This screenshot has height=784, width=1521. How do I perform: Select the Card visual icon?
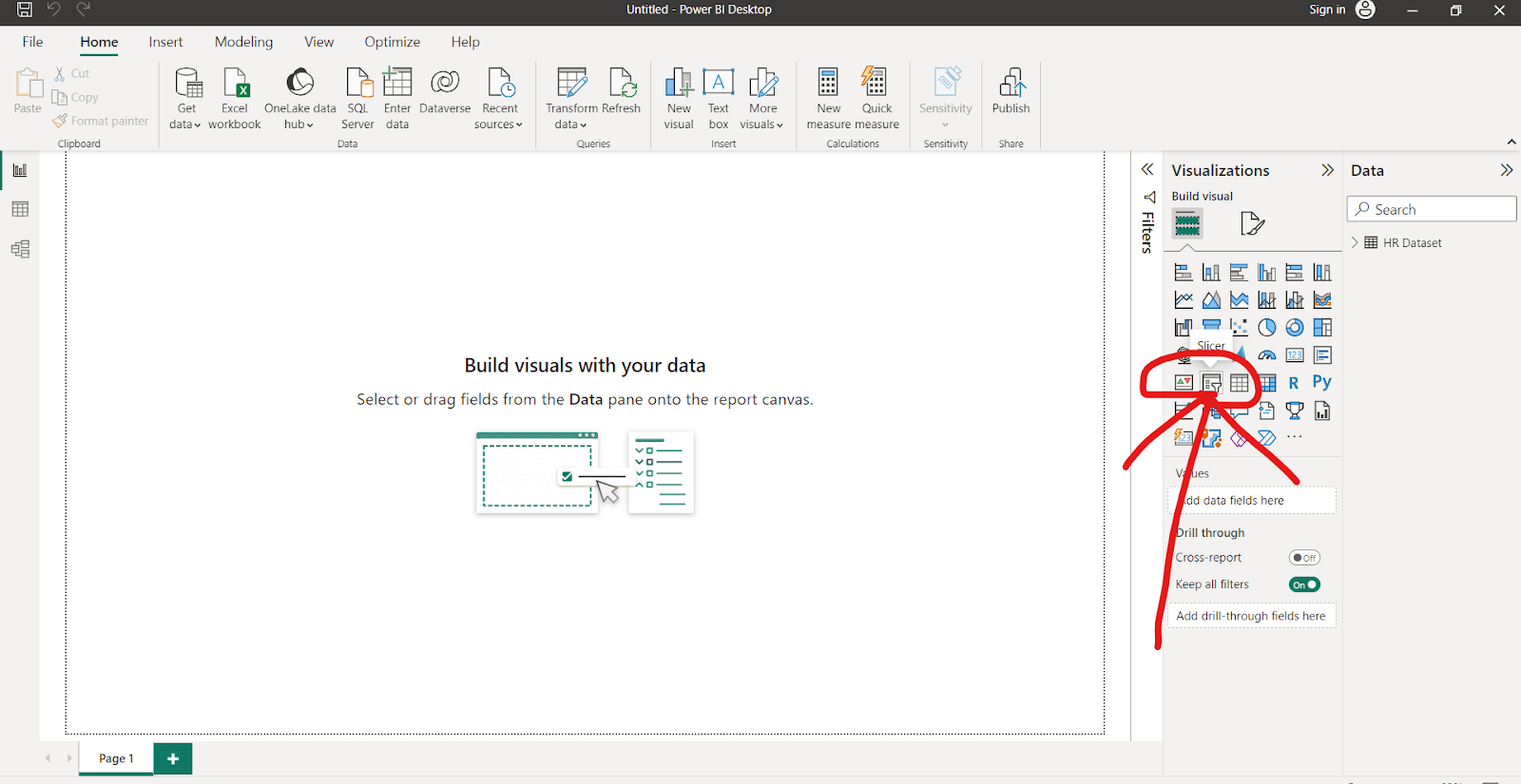(1295, 355)
